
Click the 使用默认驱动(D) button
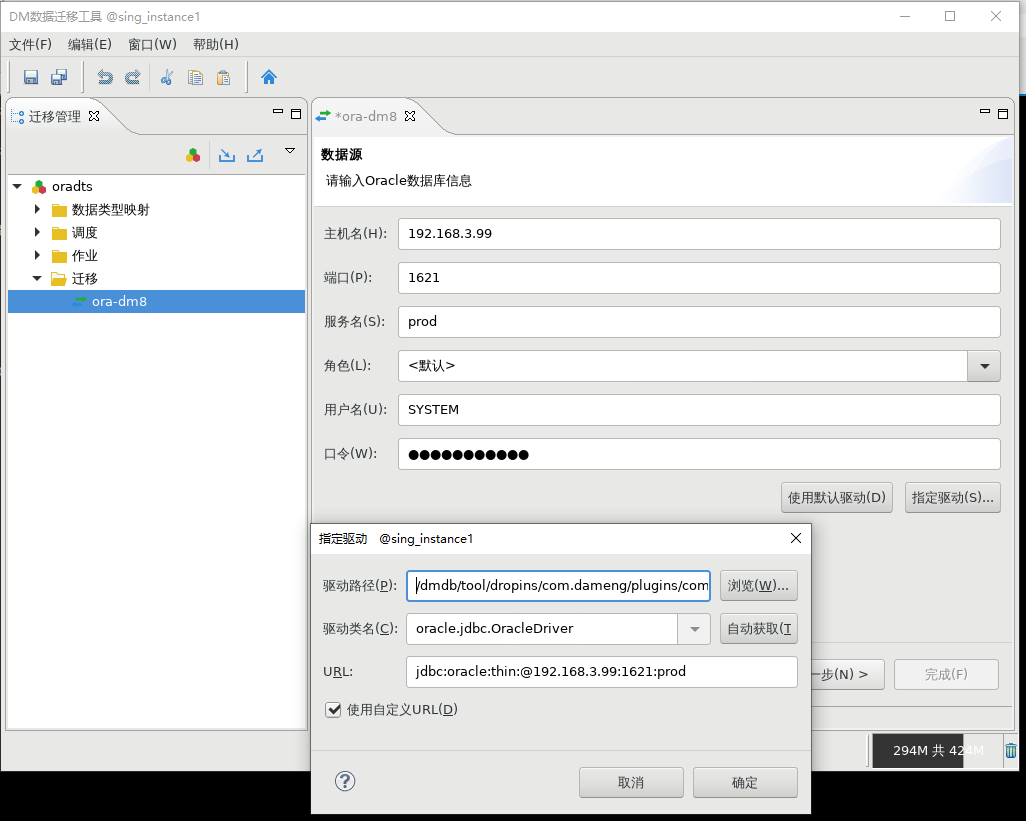coord(837,498)
